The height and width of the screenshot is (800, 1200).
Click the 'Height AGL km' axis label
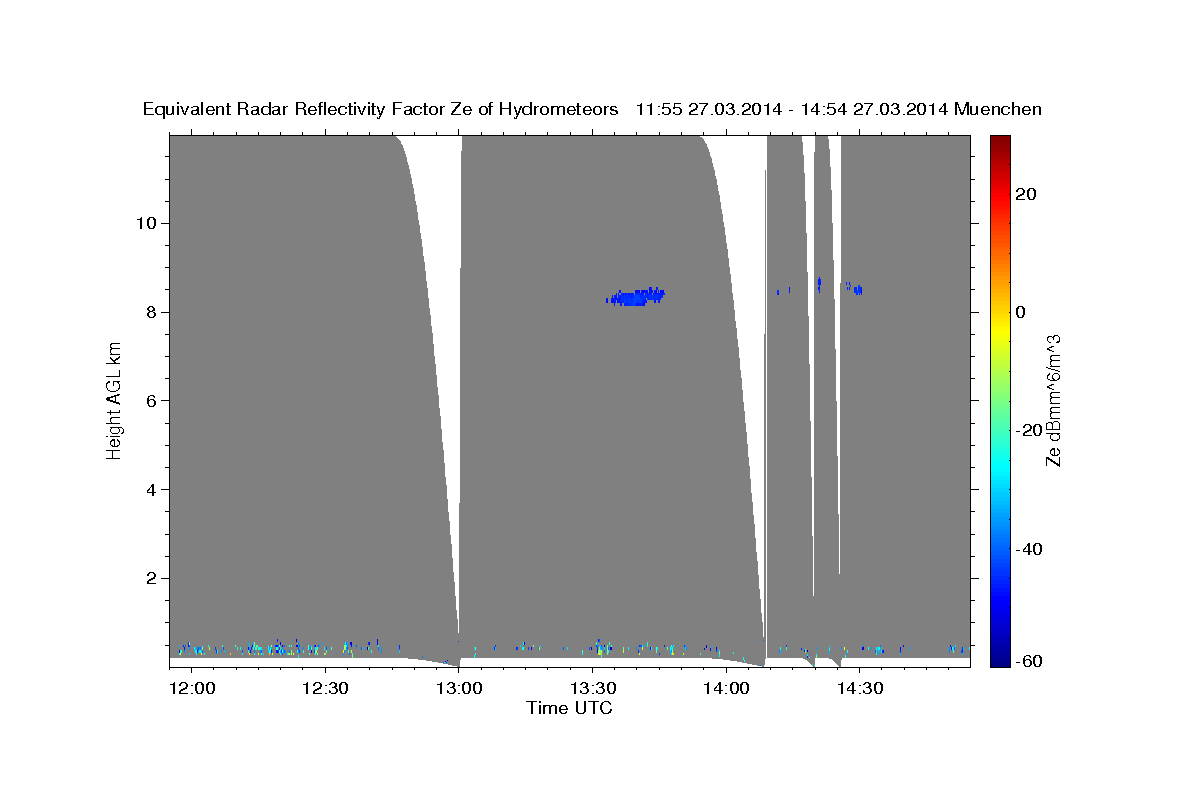(x=114, y=400)
